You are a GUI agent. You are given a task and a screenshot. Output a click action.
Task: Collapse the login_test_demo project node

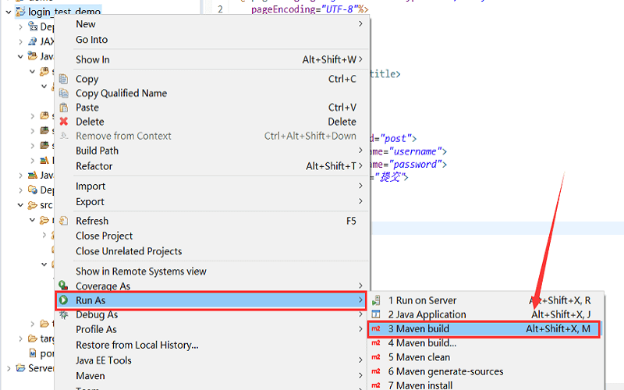[x=8, y=12]
